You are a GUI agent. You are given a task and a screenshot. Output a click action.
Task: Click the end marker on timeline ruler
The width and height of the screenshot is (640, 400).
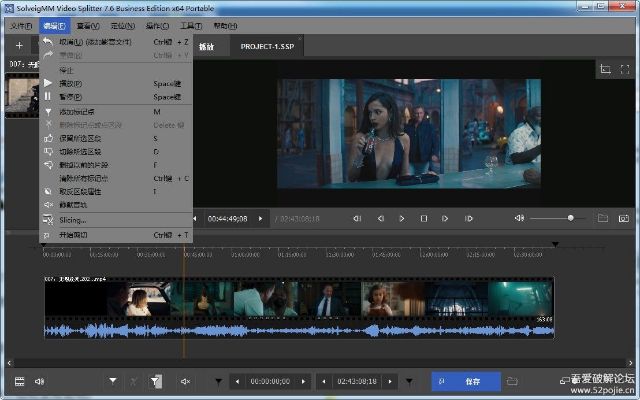[x=555, y=244]
